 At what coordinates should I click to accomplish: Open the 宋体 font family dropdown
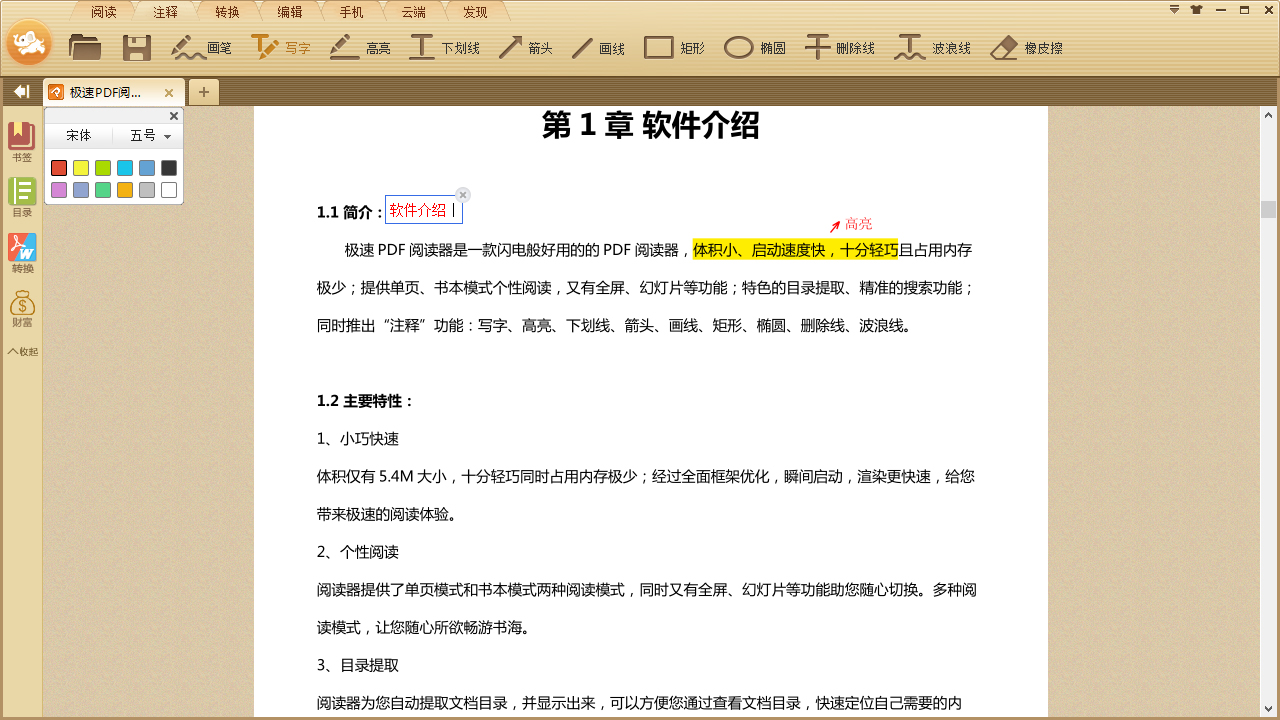78,136
